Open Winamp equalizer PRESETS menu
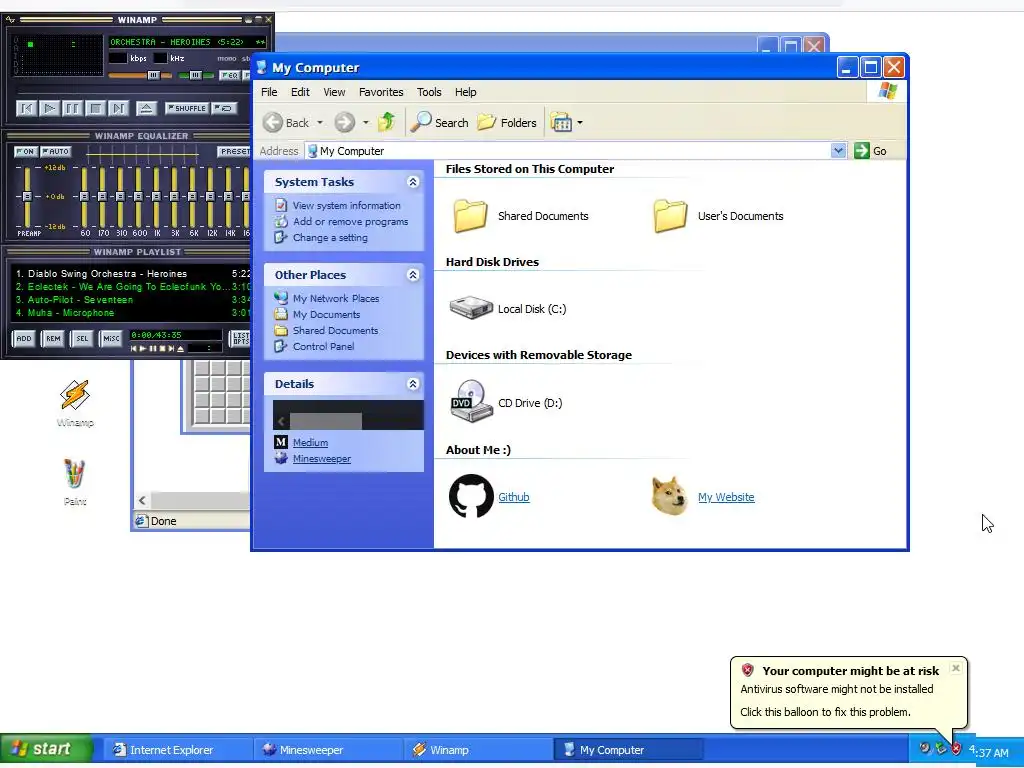The width and height of the screenshot is (1024, 768). 234,152
